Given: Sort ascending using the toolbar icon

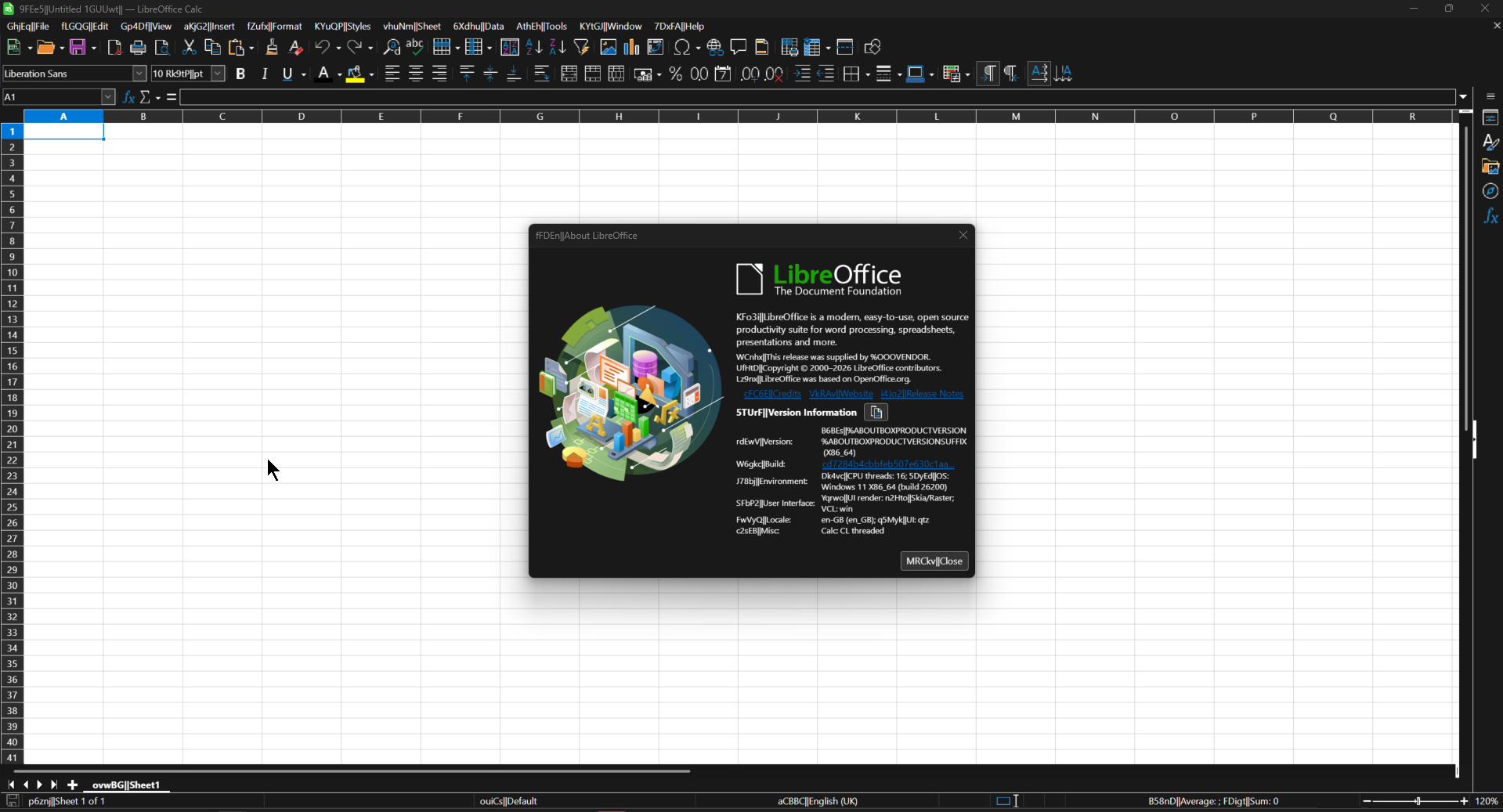Looking at the screenshot, I should [x=534, y=48].
